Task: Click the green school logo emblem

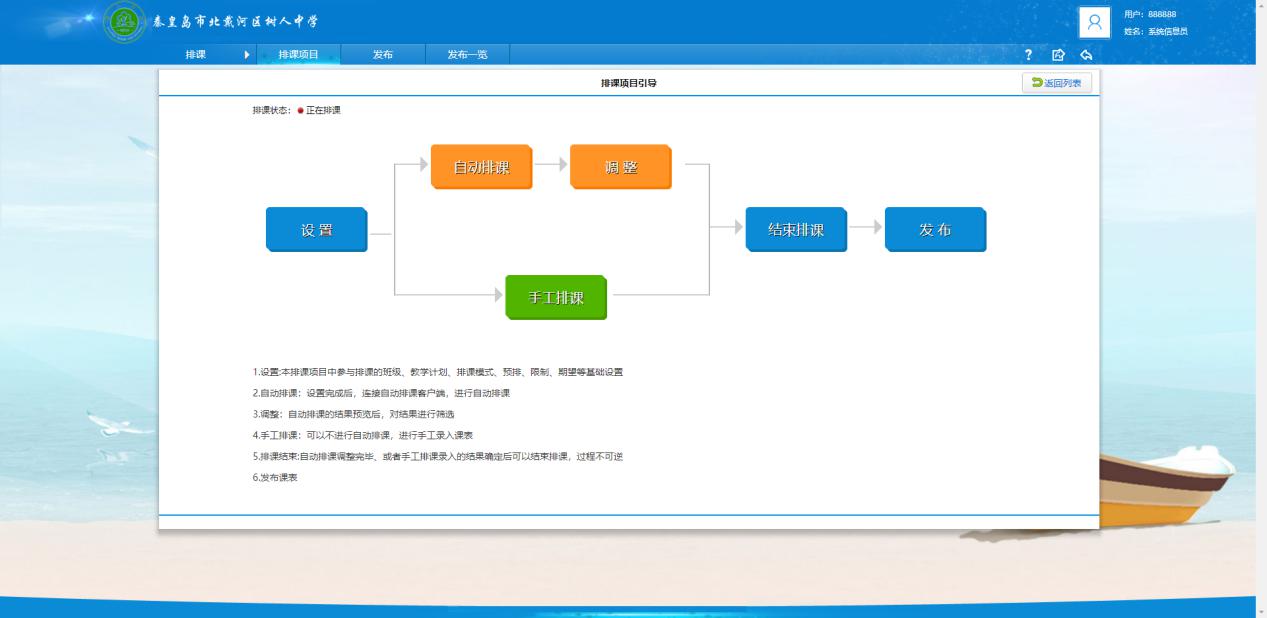Action: click(x=125, y=22)
